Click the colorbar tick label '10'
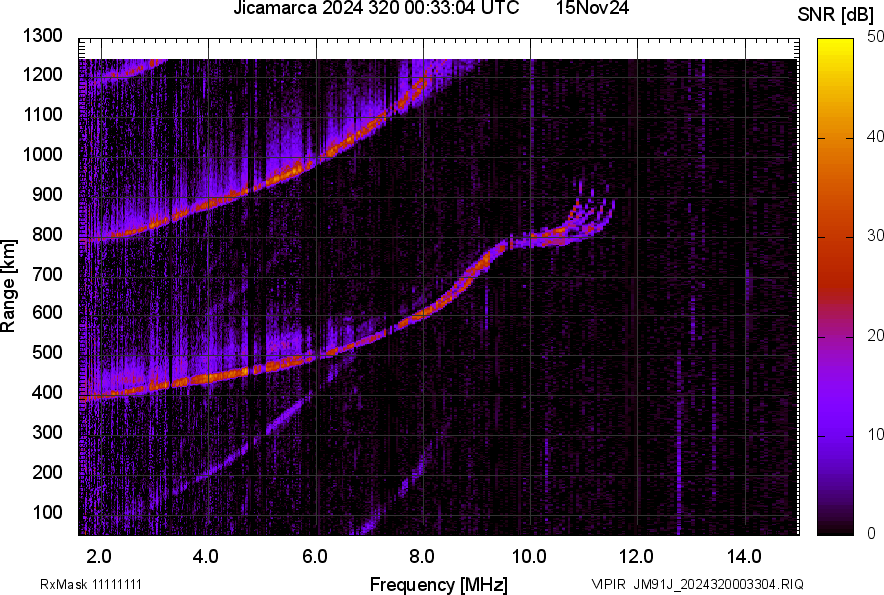 click(874, 434)
